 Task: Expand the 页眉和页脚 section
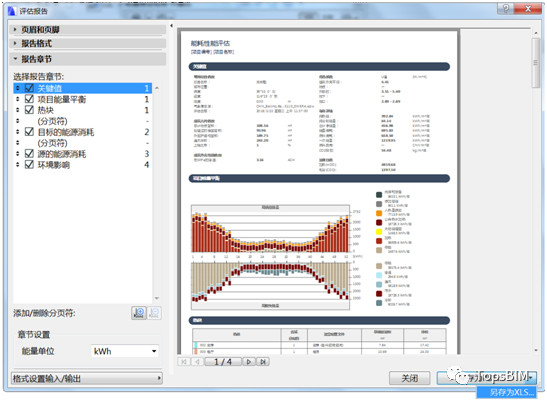coord(88,30)
